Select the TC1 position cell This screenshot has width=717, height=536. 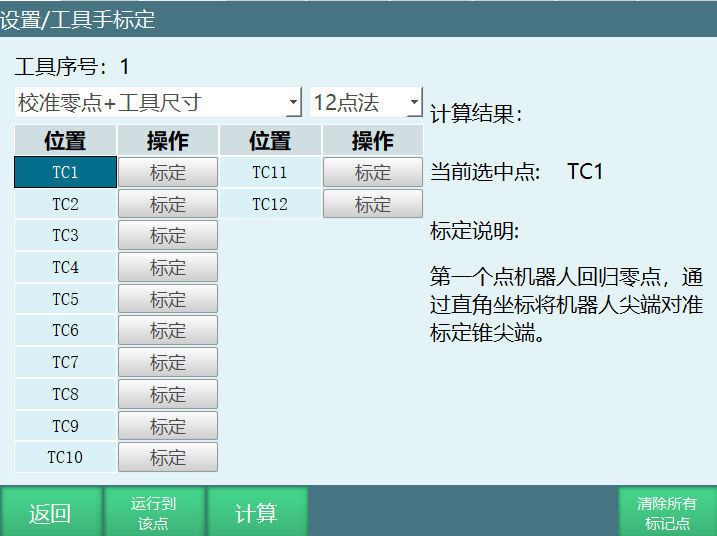(65, 172)
